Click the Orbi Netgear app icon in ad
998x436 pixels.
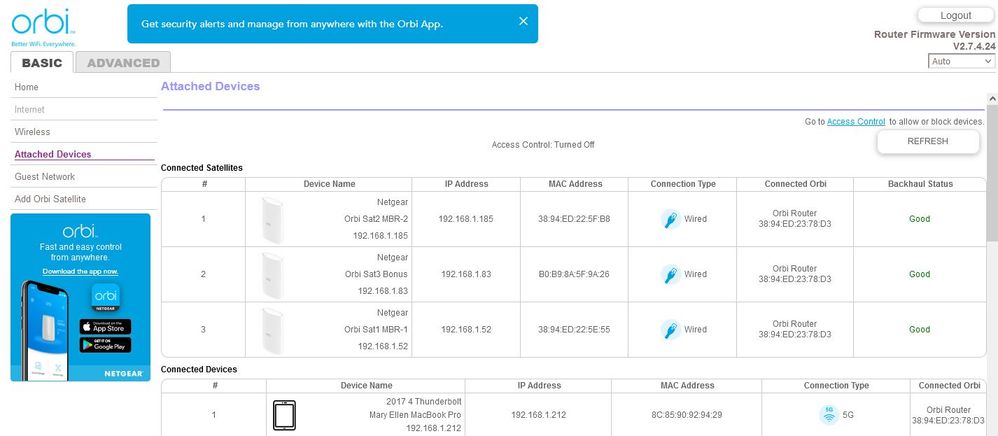[106, 298]
